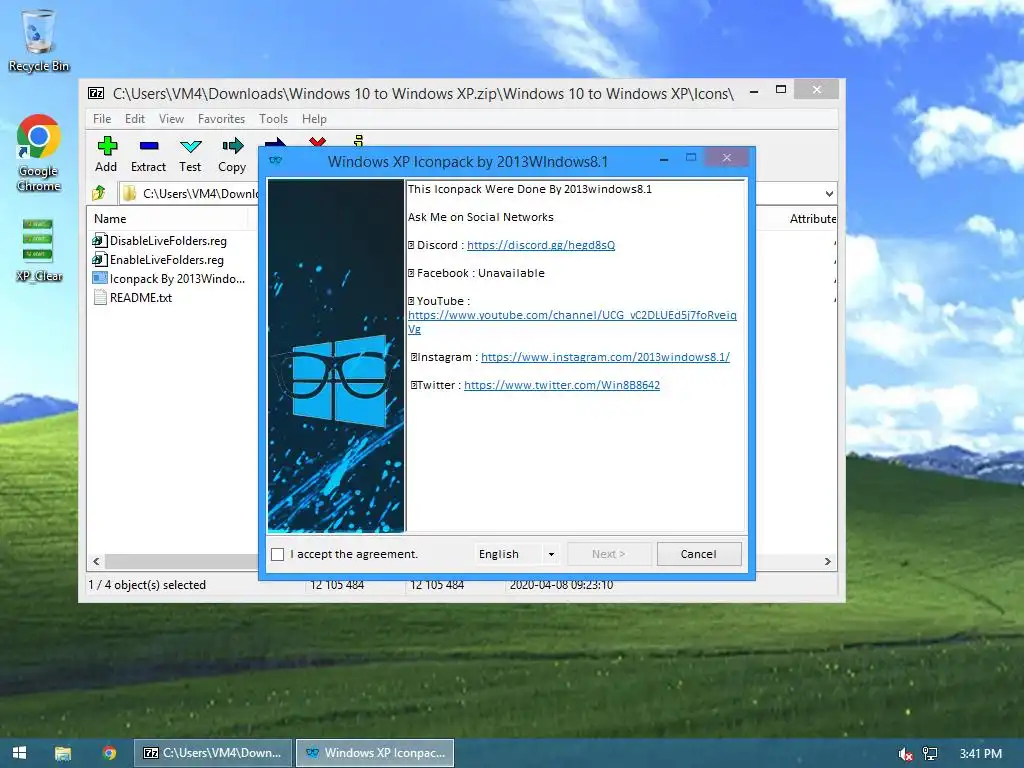Click the horizontal scrollbar right arrow

tap(828, 562)
